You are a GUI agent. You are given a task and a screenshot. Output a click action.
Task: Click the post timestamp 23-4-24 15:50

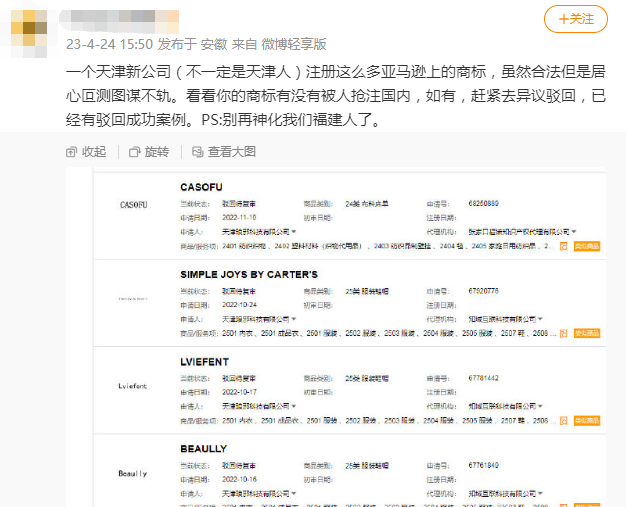(x=109, y=44)
